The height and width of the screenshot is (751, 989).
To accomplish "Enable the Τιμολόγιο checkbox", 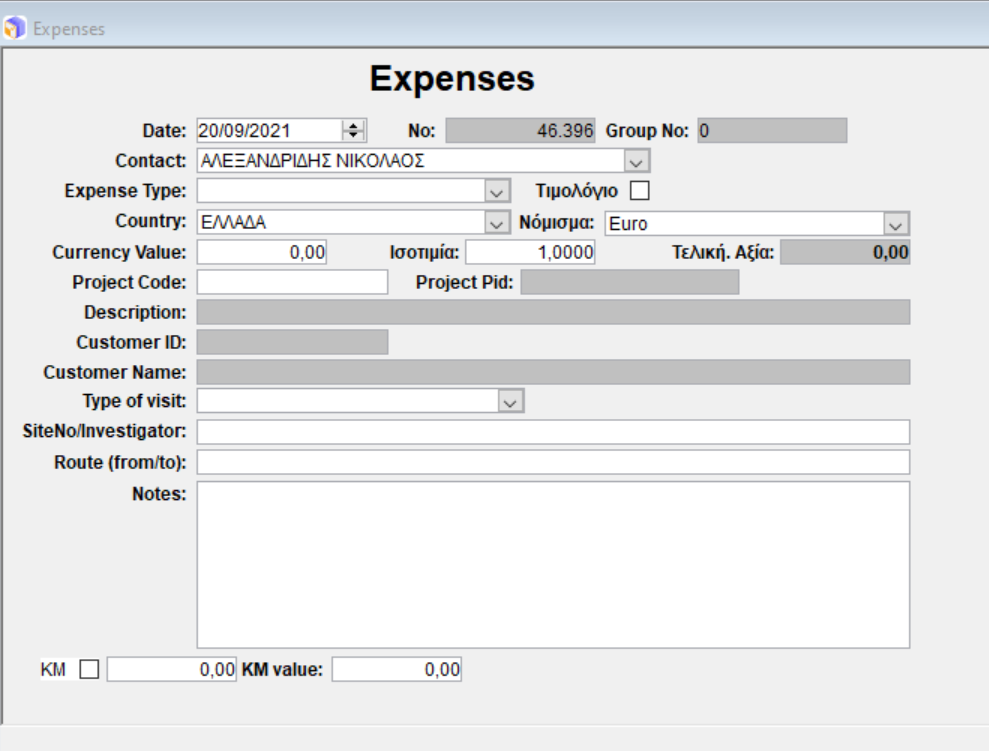I will [639, 190].
